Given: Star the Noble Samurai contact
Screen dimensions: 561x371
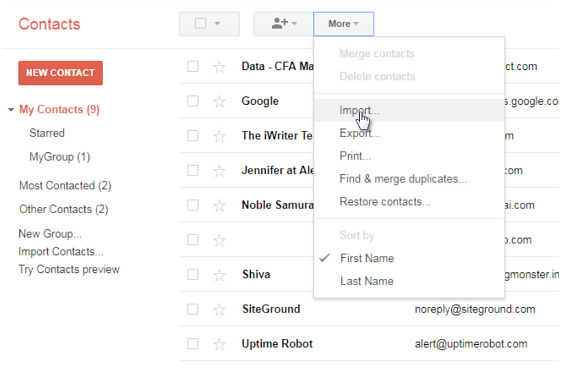Looking at the screenshot, I should click(219, 205).
